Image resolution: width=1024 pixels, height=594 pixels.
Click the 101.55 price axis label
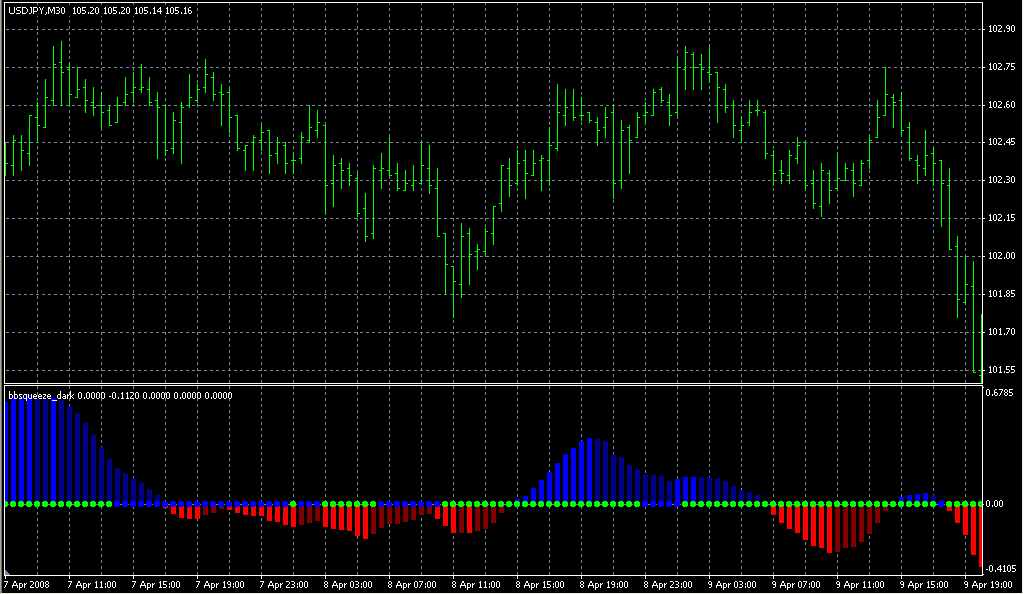[1001, 370]
